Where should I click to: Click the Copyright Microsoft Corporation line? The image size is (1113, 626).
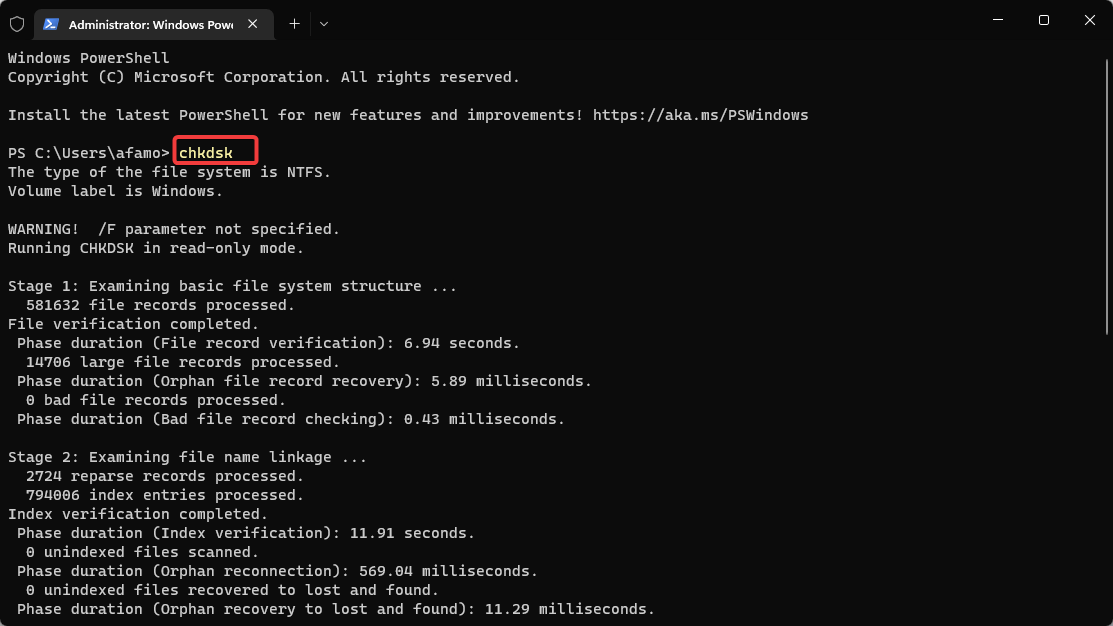click(263, 77)
